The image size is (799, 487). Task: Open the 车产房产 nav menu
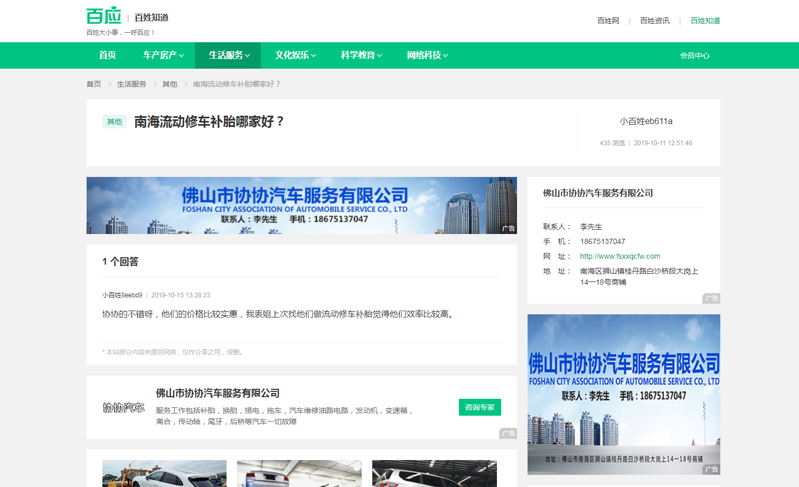click(x=159, y=55)
